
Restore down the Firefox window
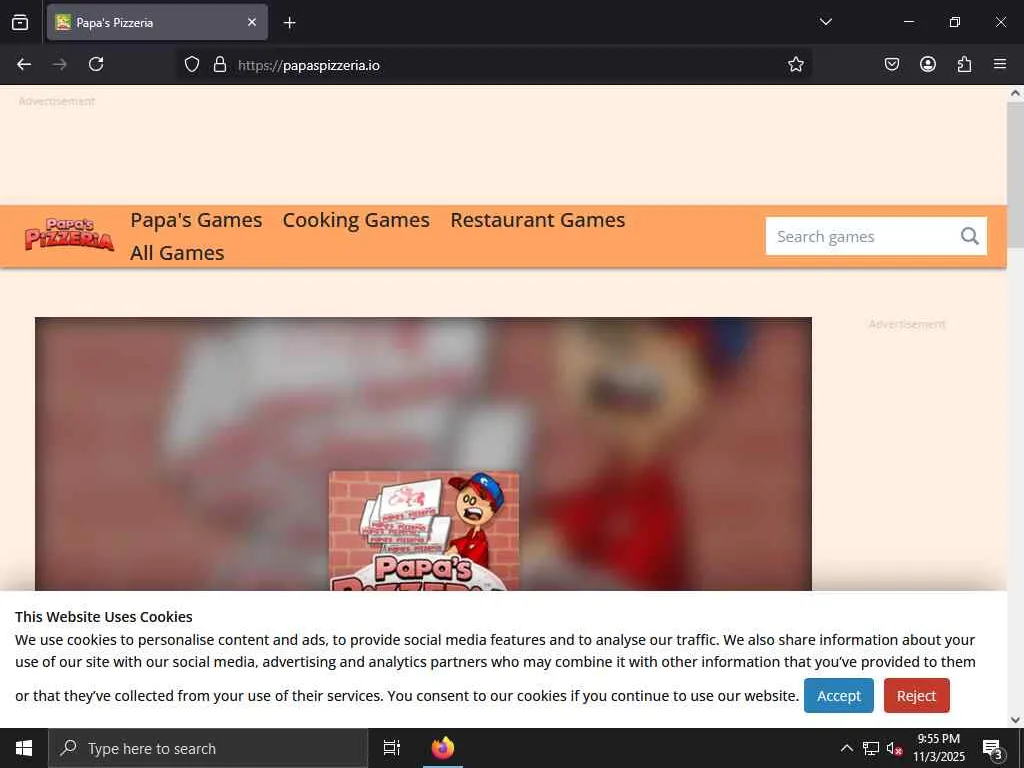tap(954, 22)
